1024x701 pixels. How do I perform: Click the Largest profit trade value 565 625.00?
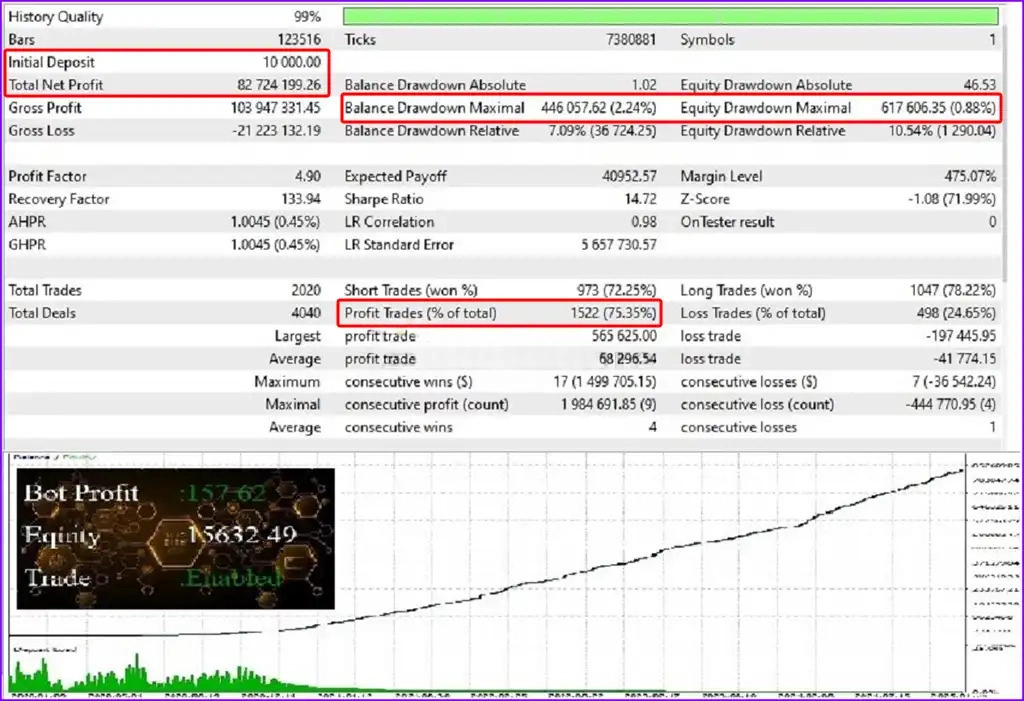pos(620,336)
